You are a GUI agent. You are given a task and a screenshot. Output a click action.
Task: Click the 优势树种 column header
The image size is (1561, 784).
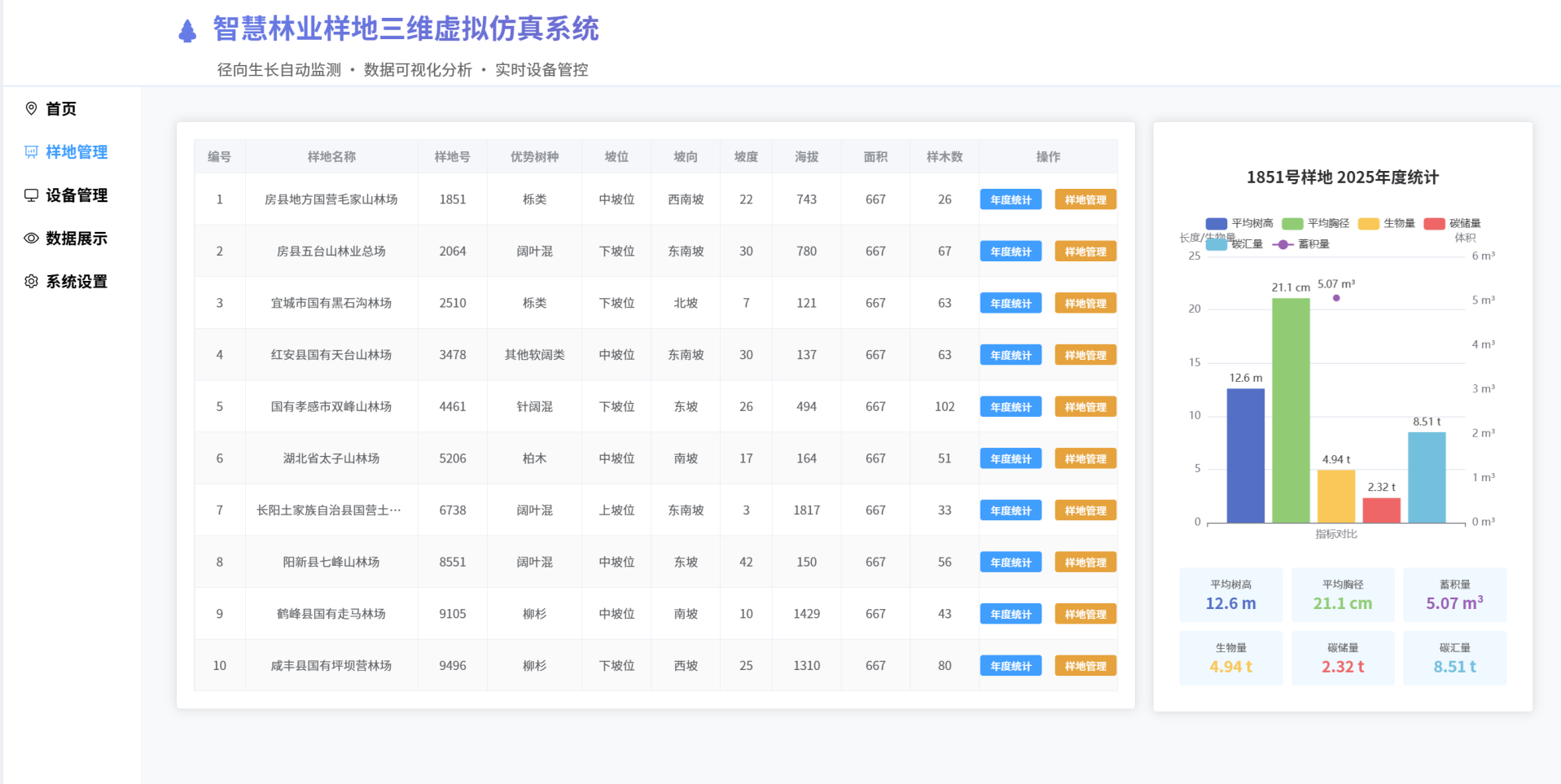pos(534,156)
